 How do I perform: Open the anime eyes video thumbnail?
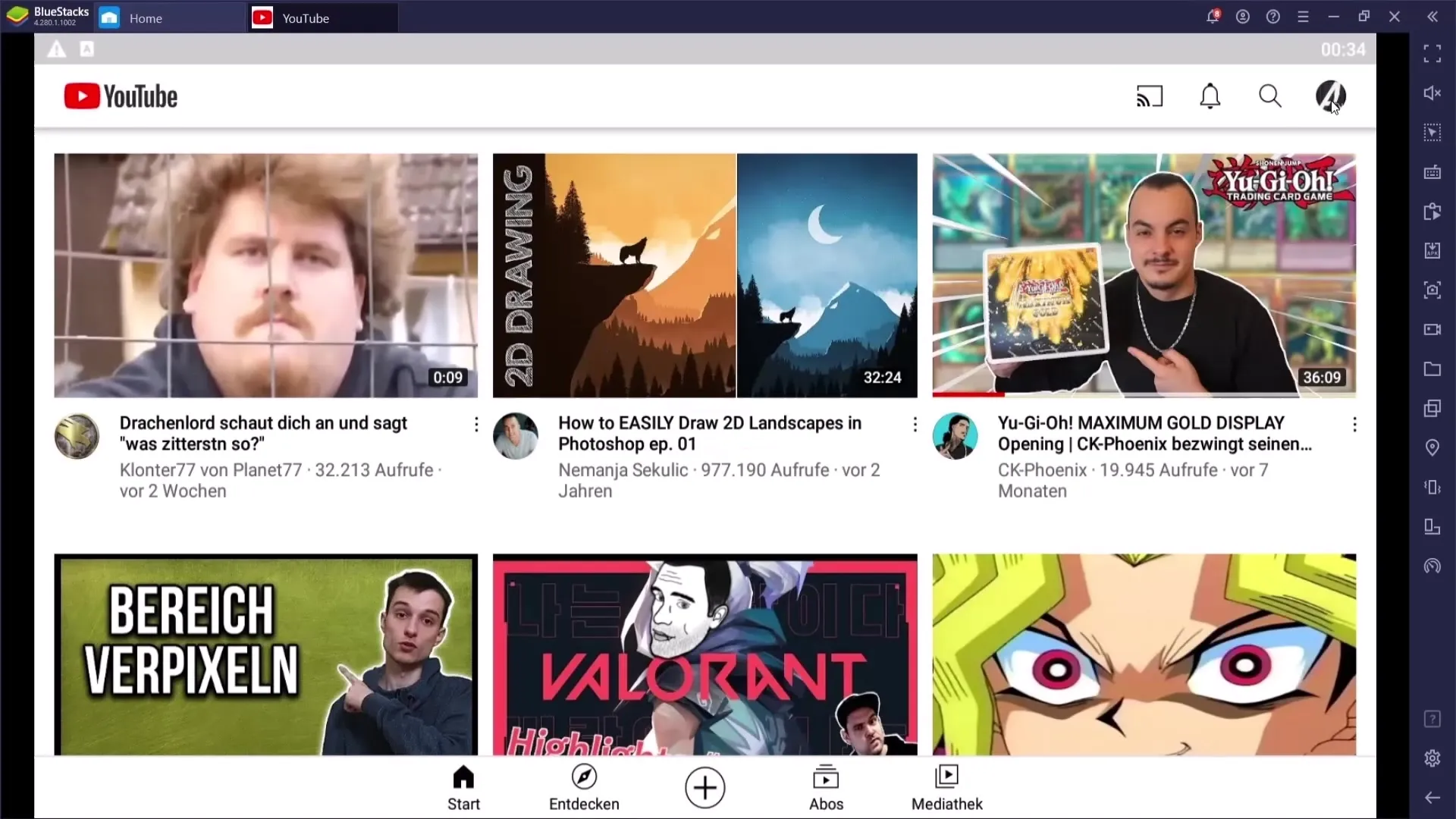(1144, 654)
